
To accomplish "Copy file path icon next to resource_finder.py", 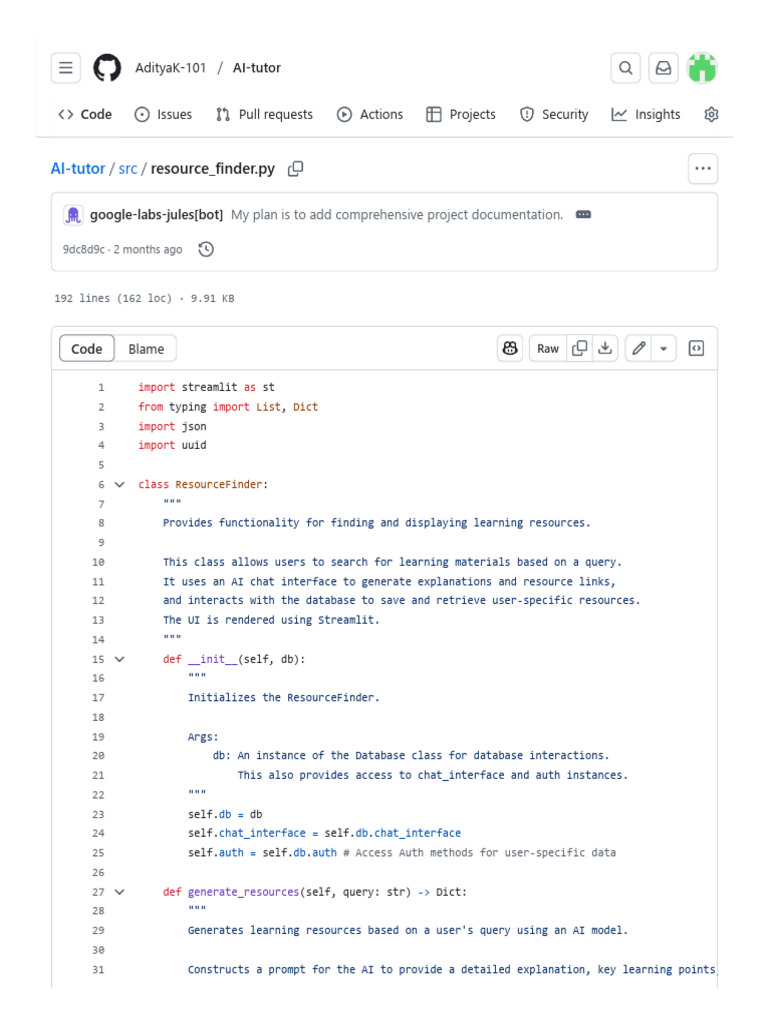I will click(295, 168).
